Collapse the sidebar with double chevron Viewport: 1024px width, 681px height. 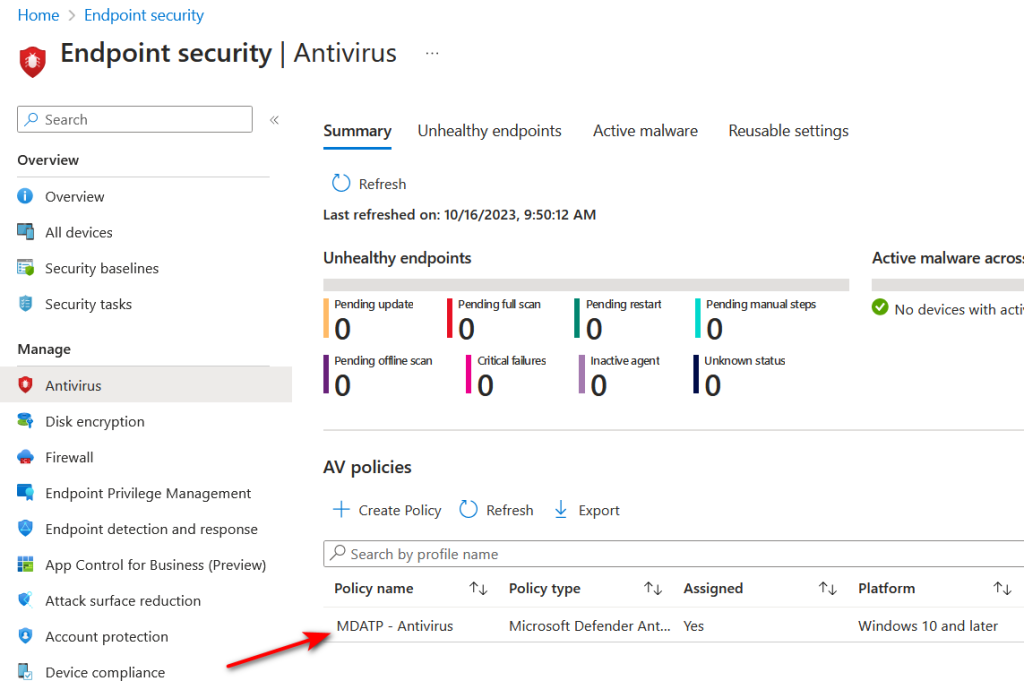tap(274, 119)
